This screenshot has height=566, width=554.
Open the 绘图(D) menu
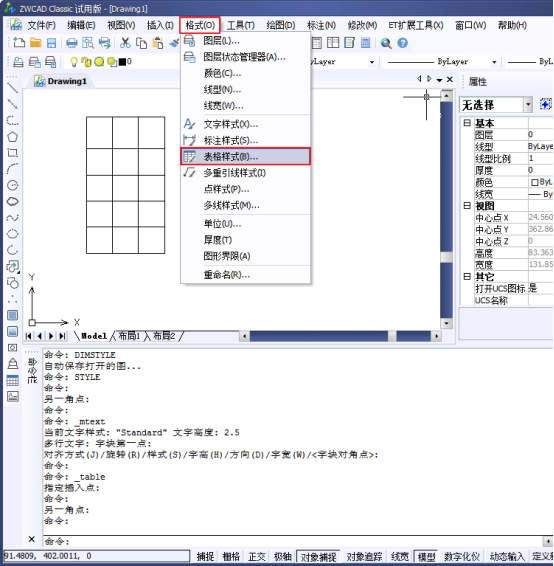point(280,25)
